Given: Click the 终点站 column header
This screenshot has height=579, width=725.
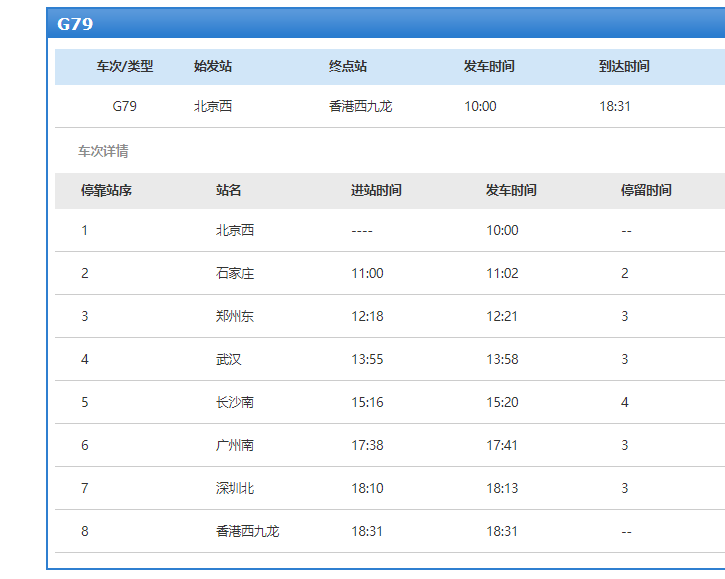Looking at the screenshot, I should pos(348,66).
